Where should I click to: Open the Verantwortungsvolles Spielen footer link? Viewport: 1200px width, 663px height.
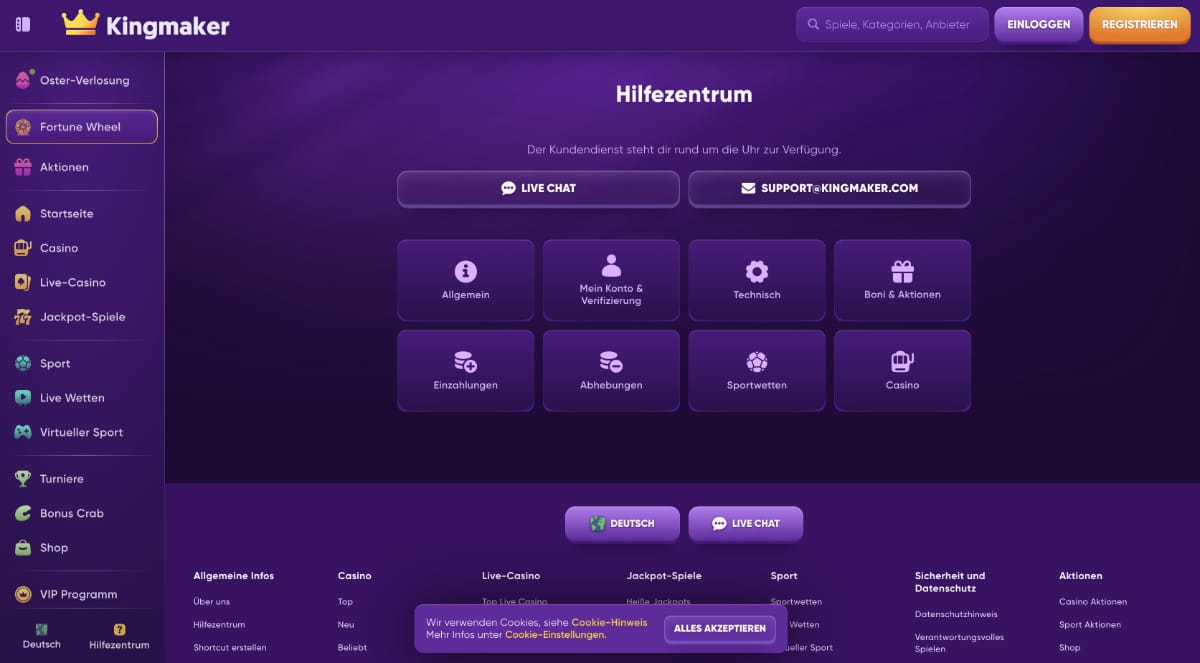[x=960, y=643]
